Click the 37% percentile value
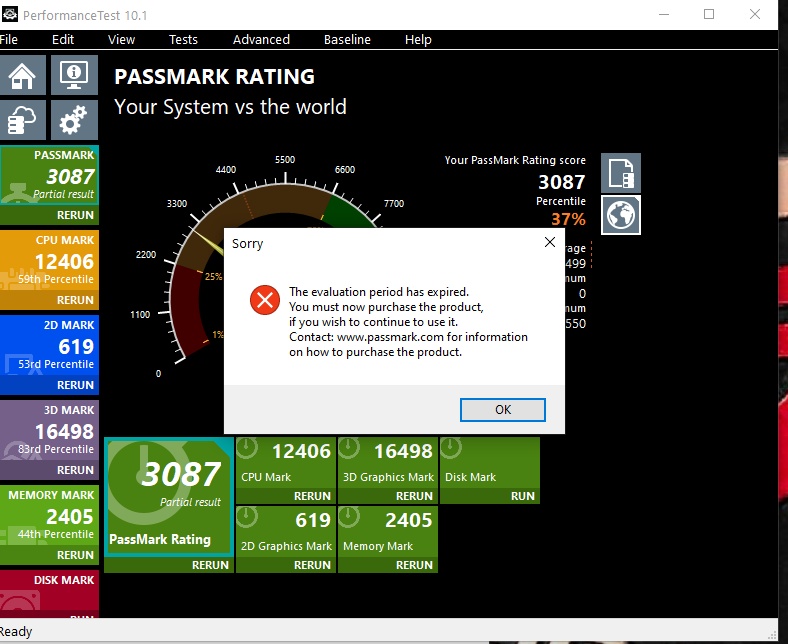 [568, 219]
